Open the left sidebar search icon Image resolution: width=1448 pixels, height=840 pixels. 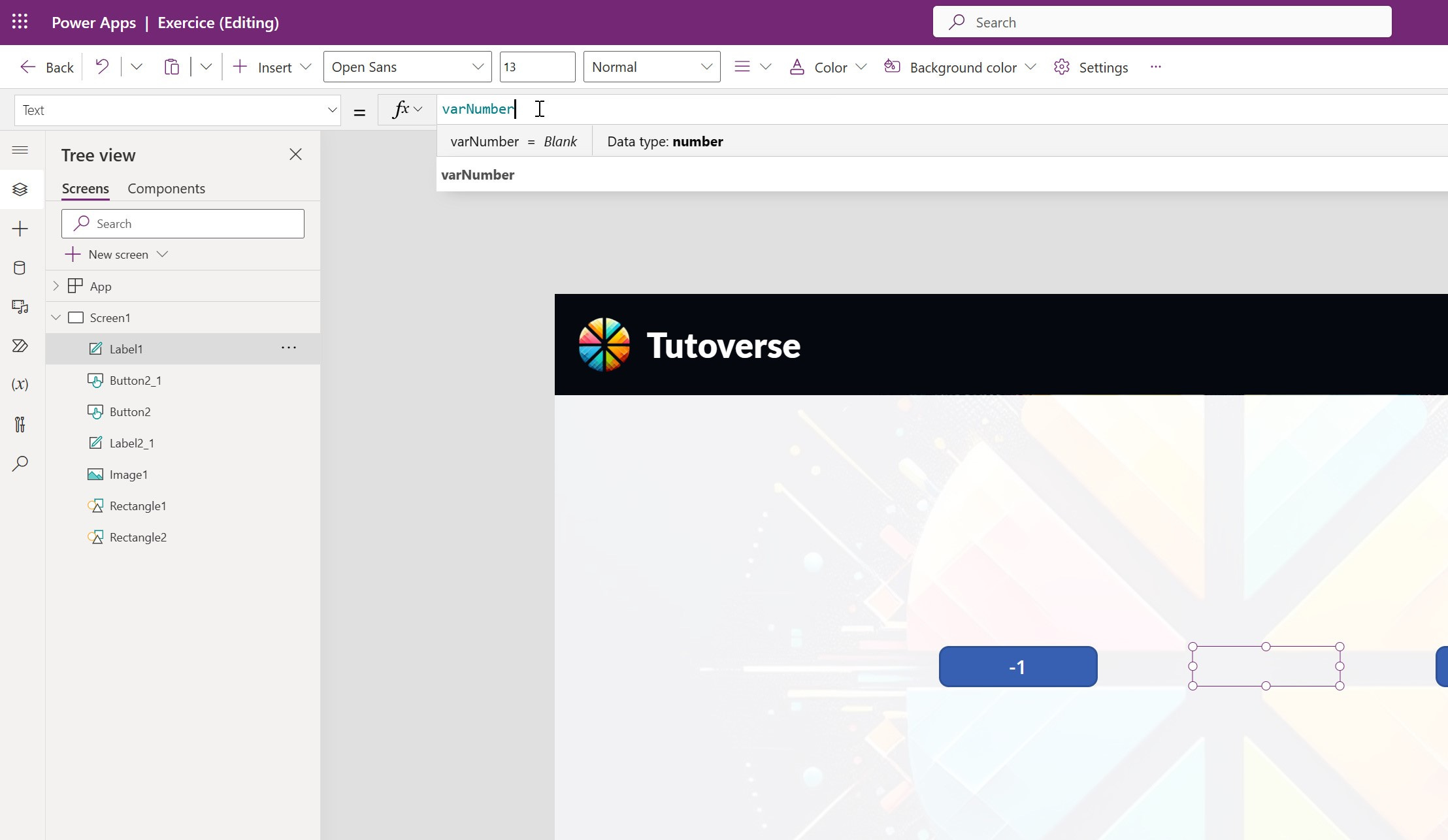tap(20, 464)
